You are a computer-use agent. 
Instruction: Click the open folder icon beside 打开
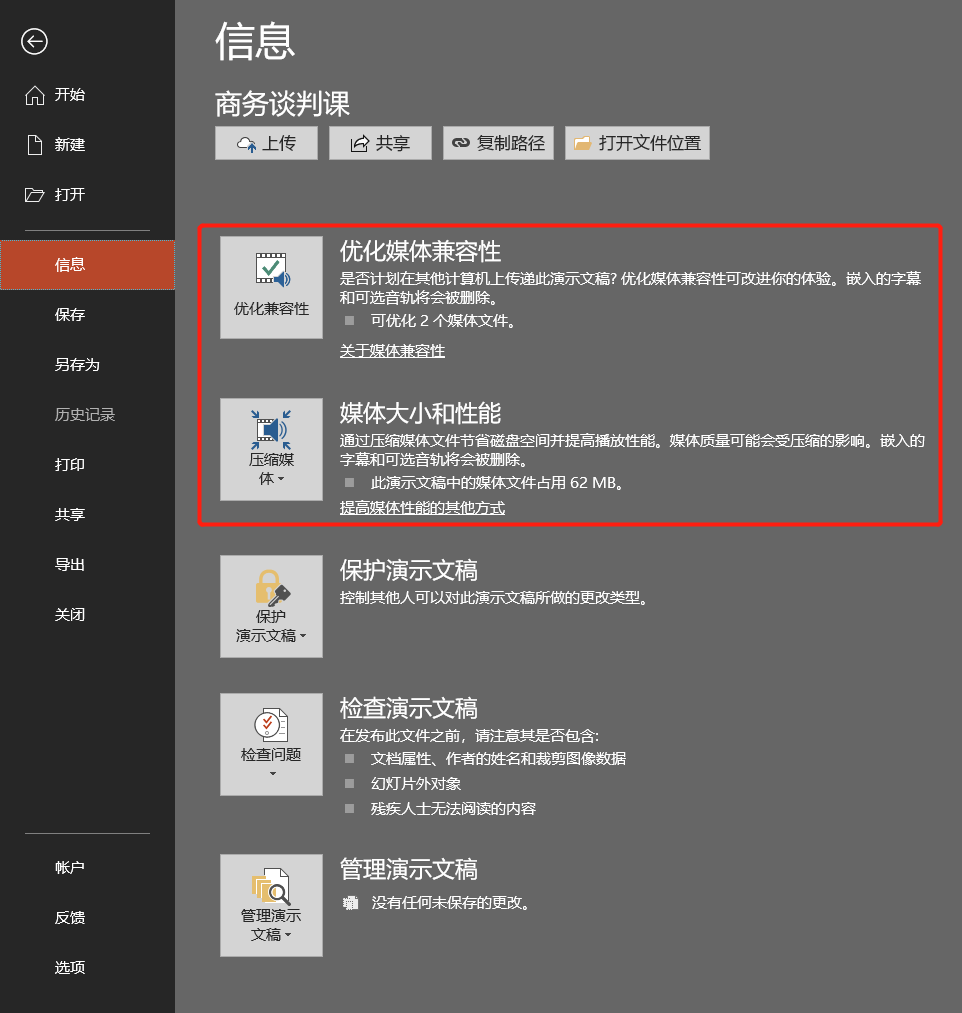tap(34, 194)
